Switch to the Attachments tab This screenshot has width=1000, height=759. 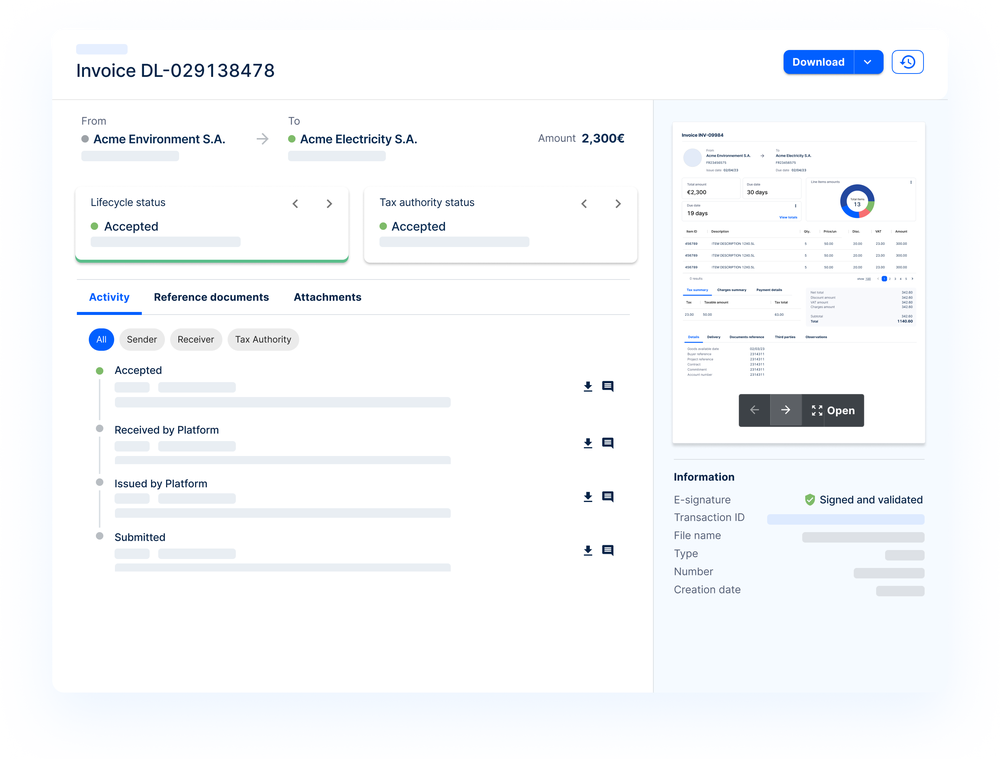pos(327,297)
